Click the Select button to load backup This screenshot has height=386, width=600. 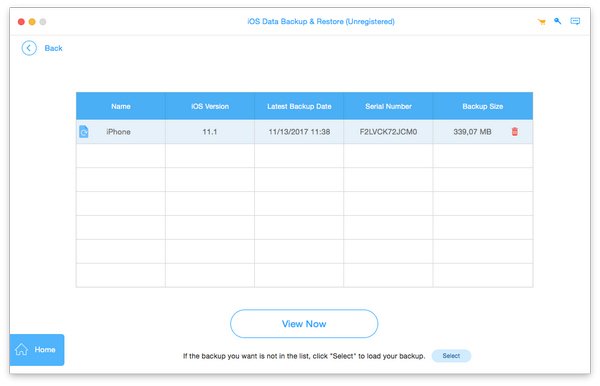(x=451, y=356)
